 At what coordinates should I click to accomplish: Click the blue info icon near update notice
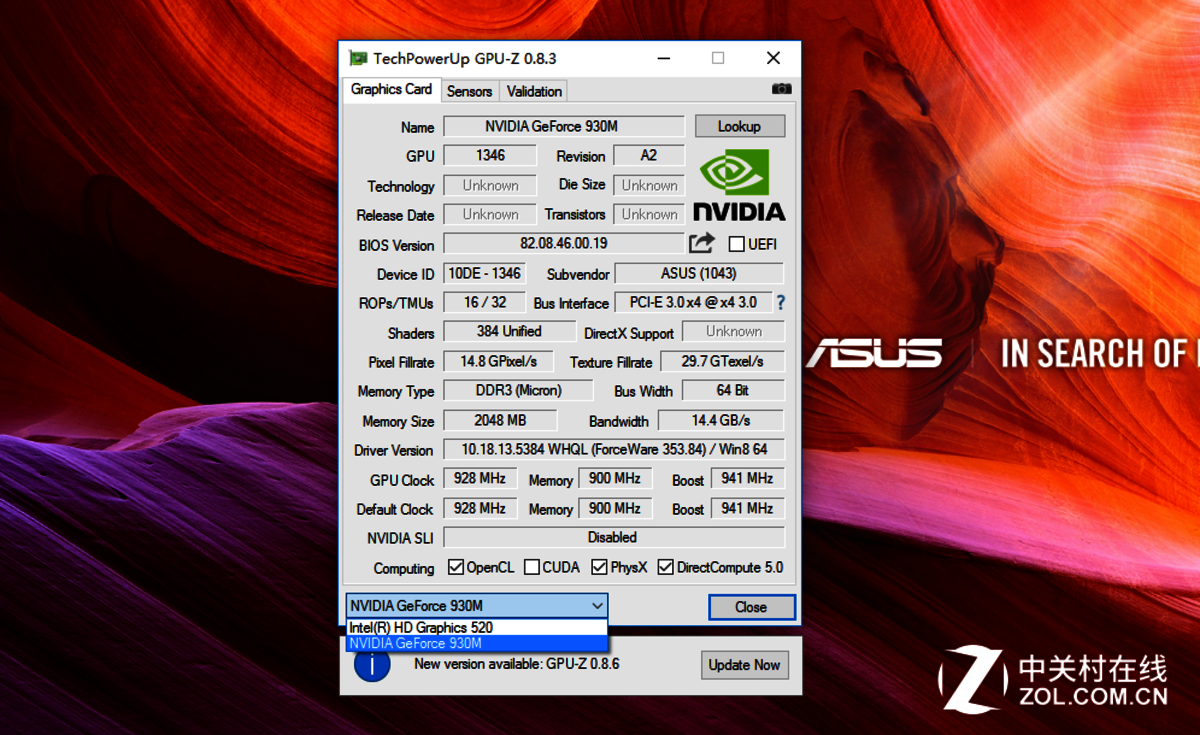click(x=372, y=664)
